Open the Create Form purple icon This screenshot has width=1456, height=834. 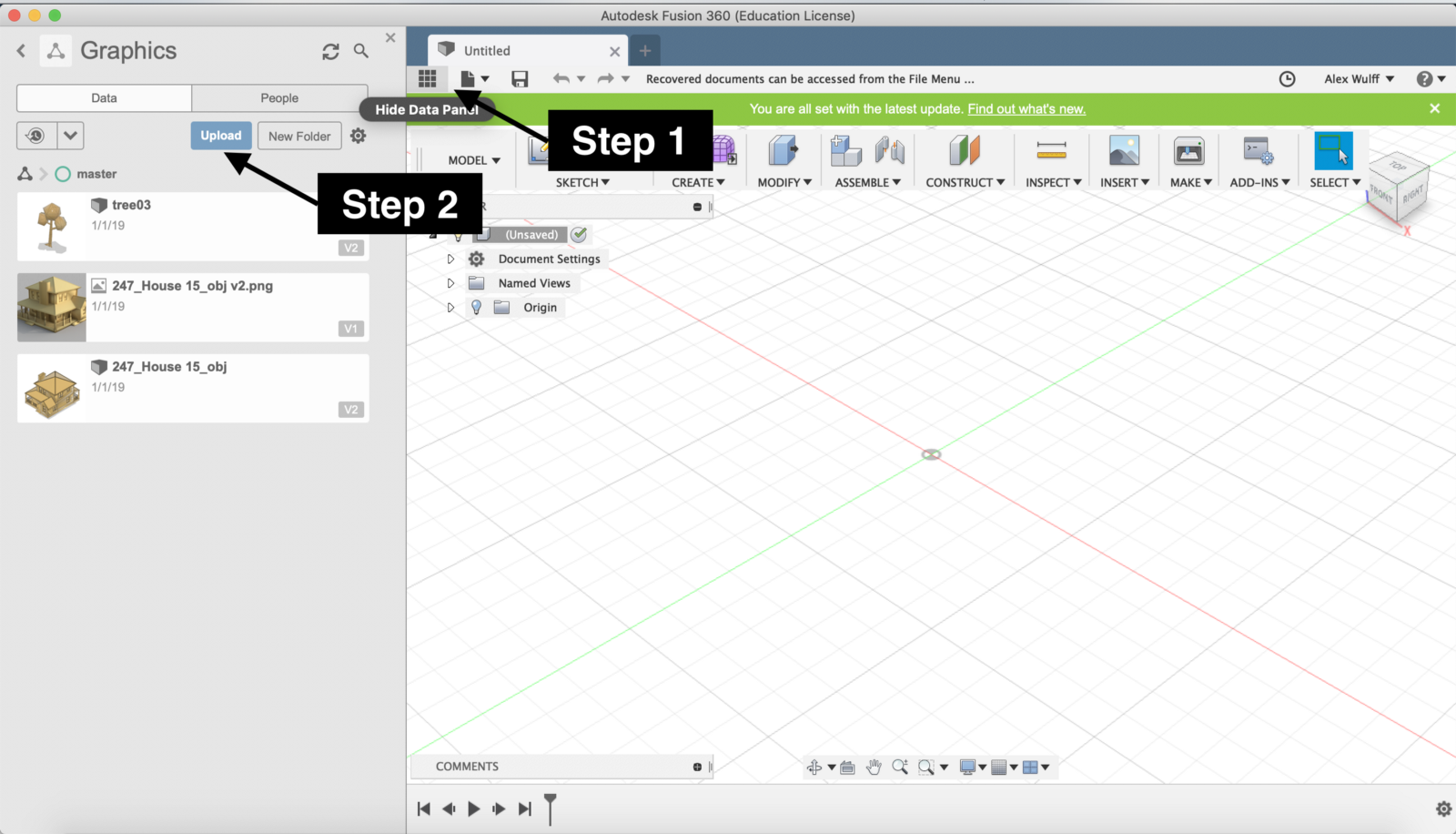[x=724, y=149]
